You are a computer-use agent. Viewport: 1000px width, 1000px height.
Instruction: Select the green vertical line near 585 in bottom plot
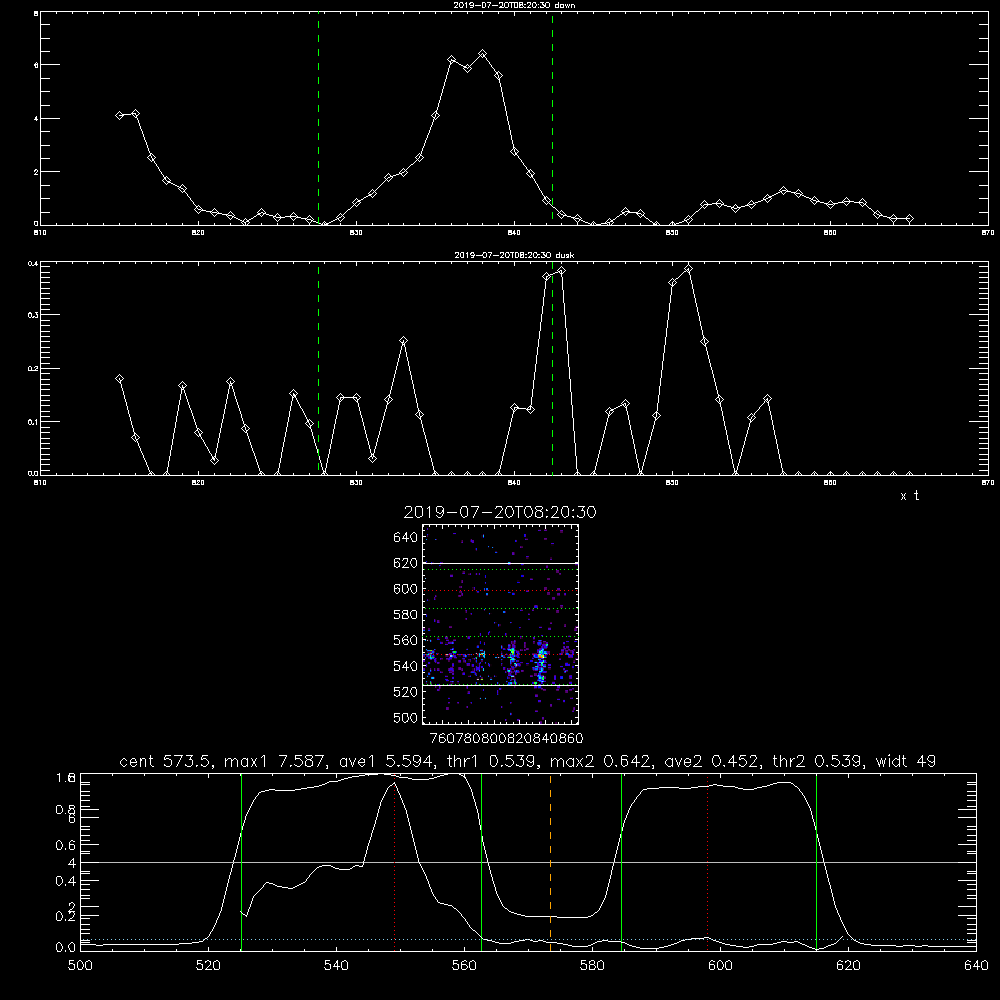621,861
